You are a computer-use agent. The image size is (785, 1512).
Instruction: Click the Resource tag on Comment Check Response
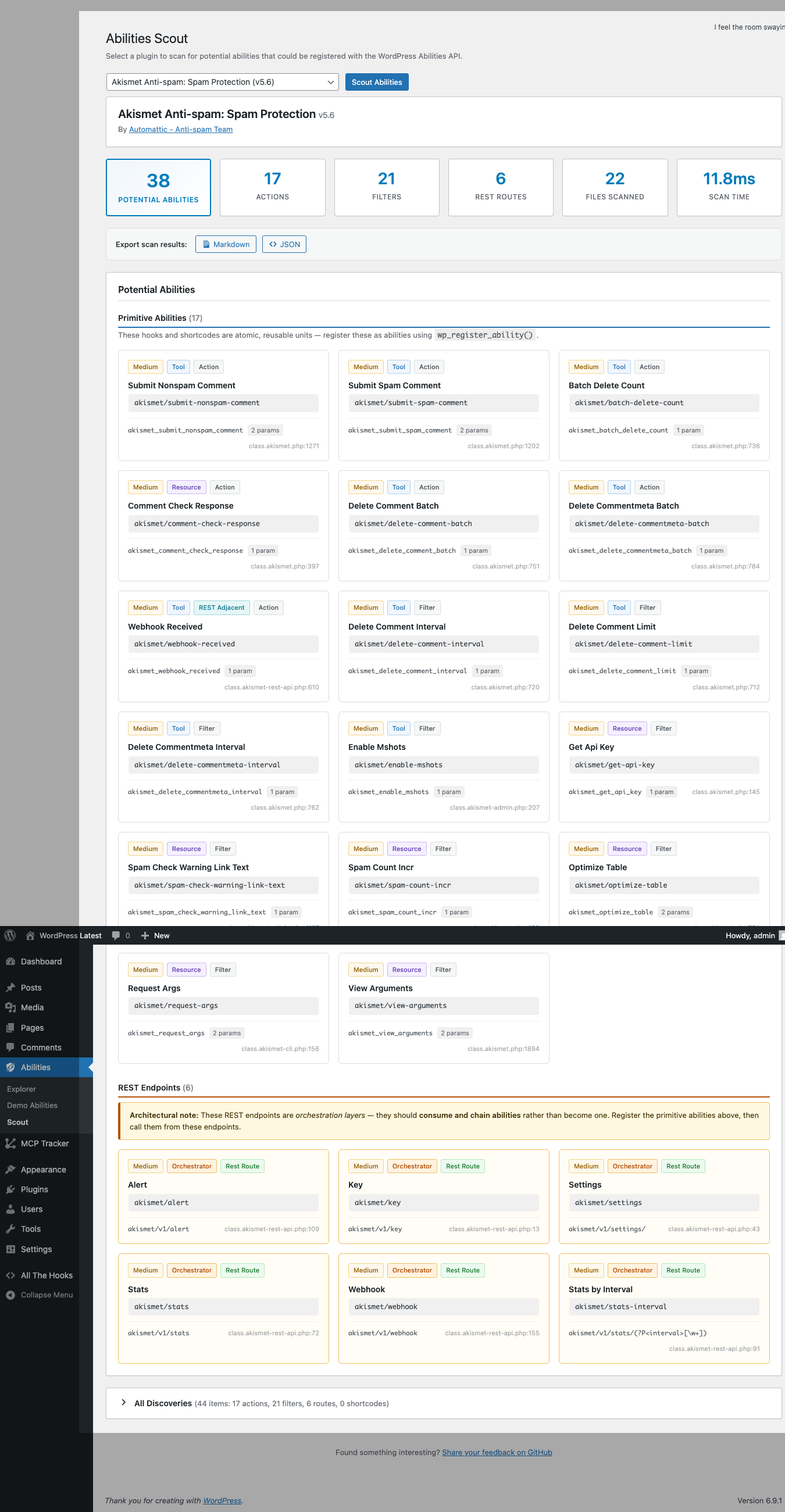pyautogui.click(x=186, y=487)
